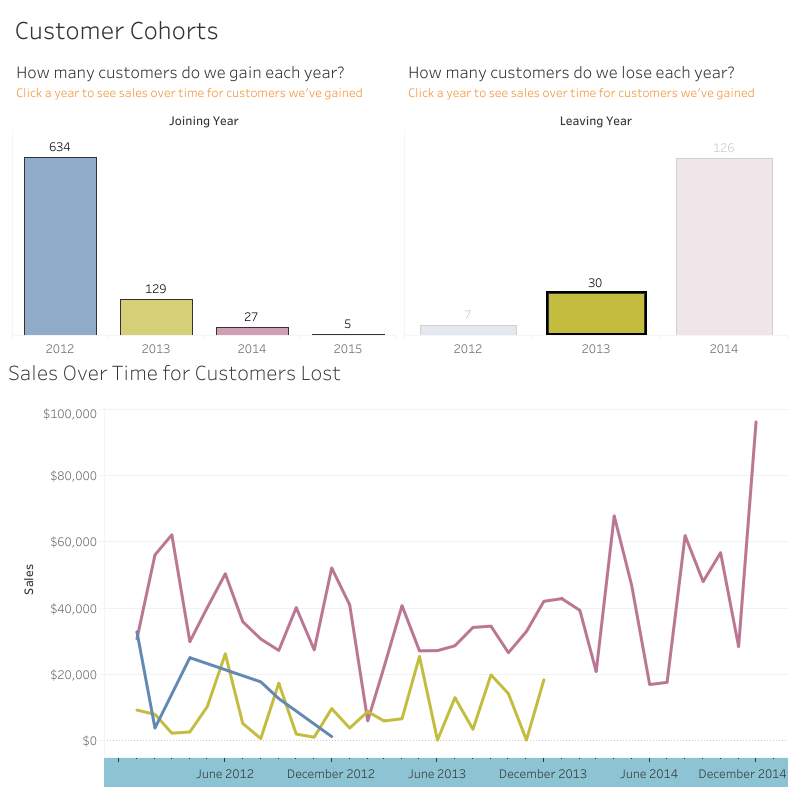The height and width of the screenshot is (799, 799).
Task: Click the Sales axis title
Action: 29,579
